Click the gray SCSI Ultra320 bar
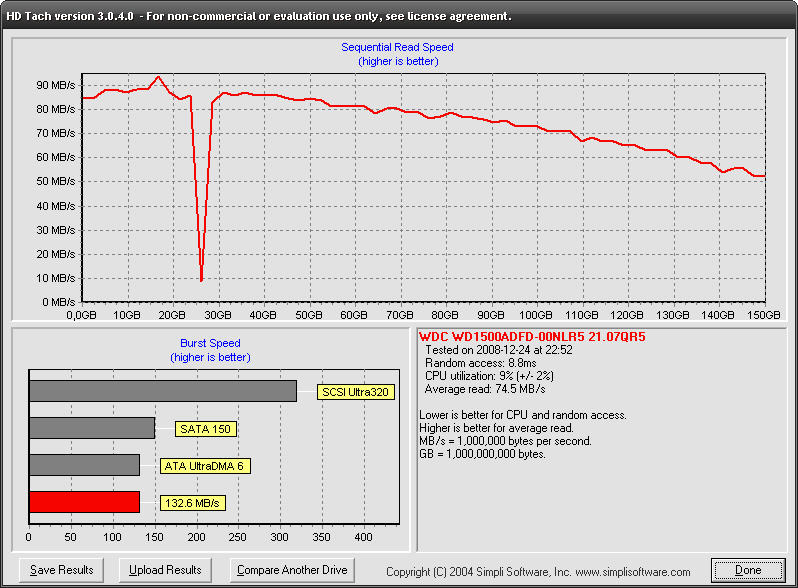 163,391
